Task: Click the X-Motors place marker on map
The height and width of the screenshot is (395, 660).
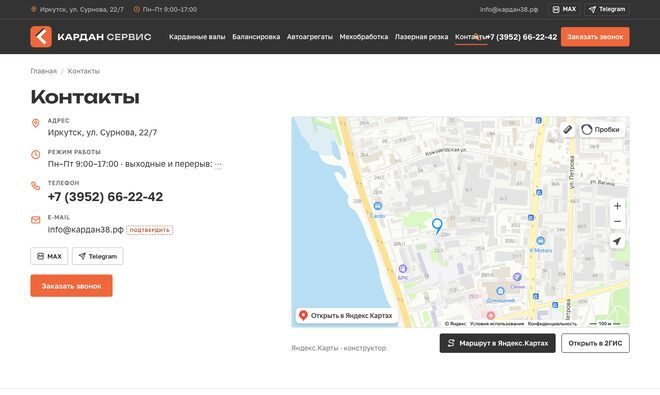Action: click(x=540, y=241)
